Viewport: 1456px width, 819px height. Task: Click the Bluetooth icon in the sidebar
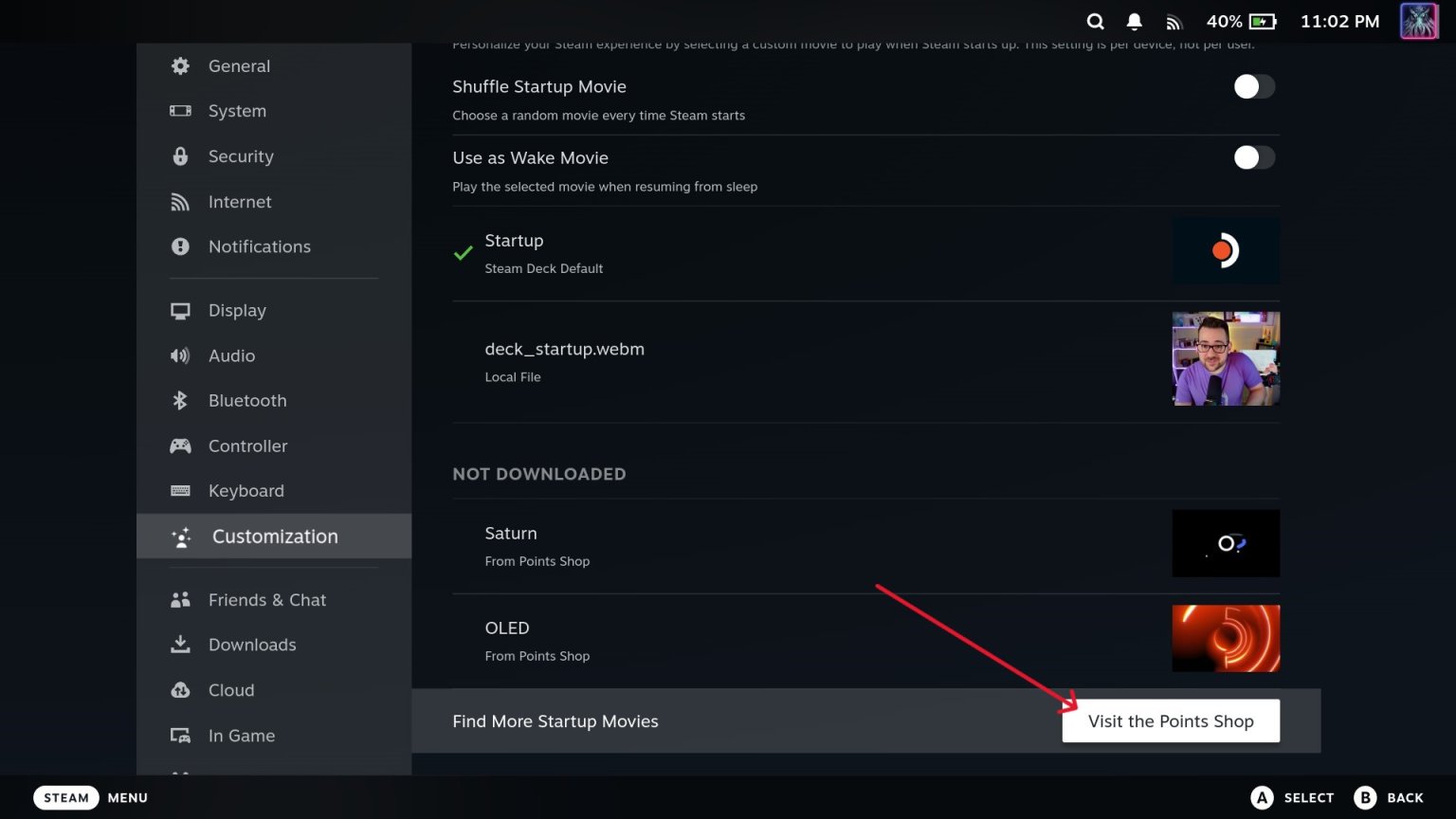click(180, 400)
